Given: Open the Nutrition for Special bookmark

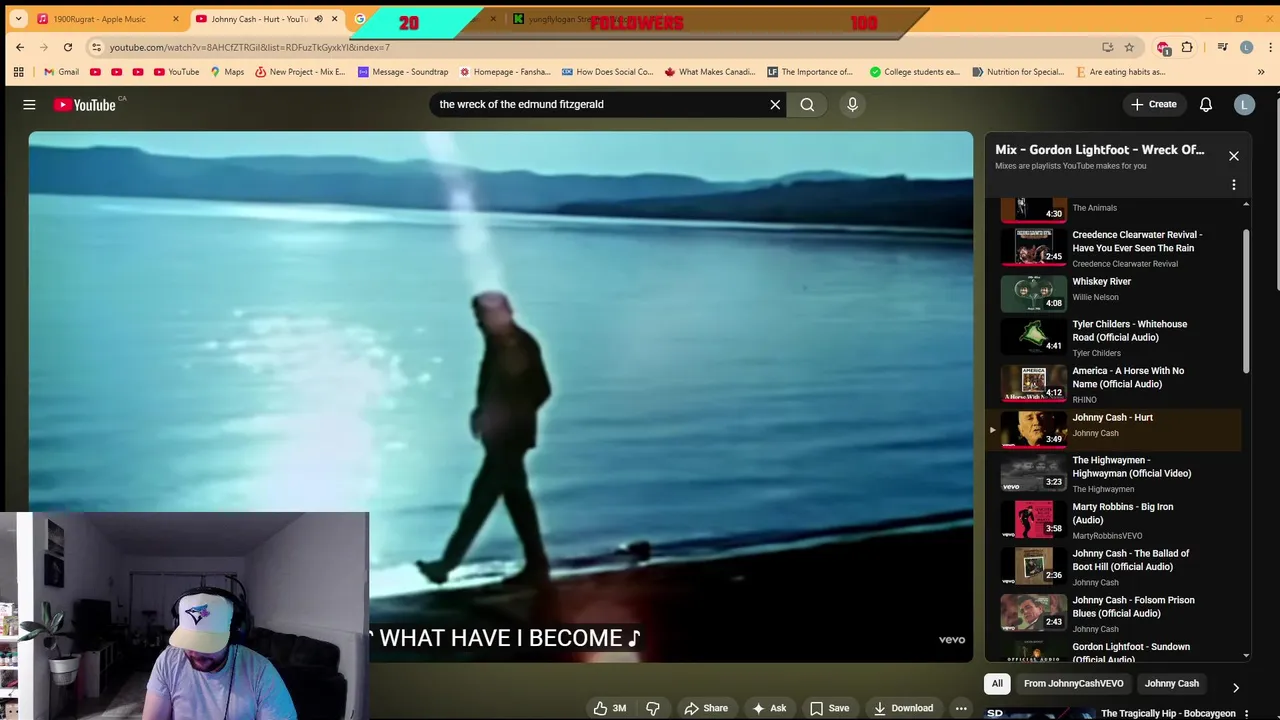Looking at the screenshot, I should point(1017,72).
